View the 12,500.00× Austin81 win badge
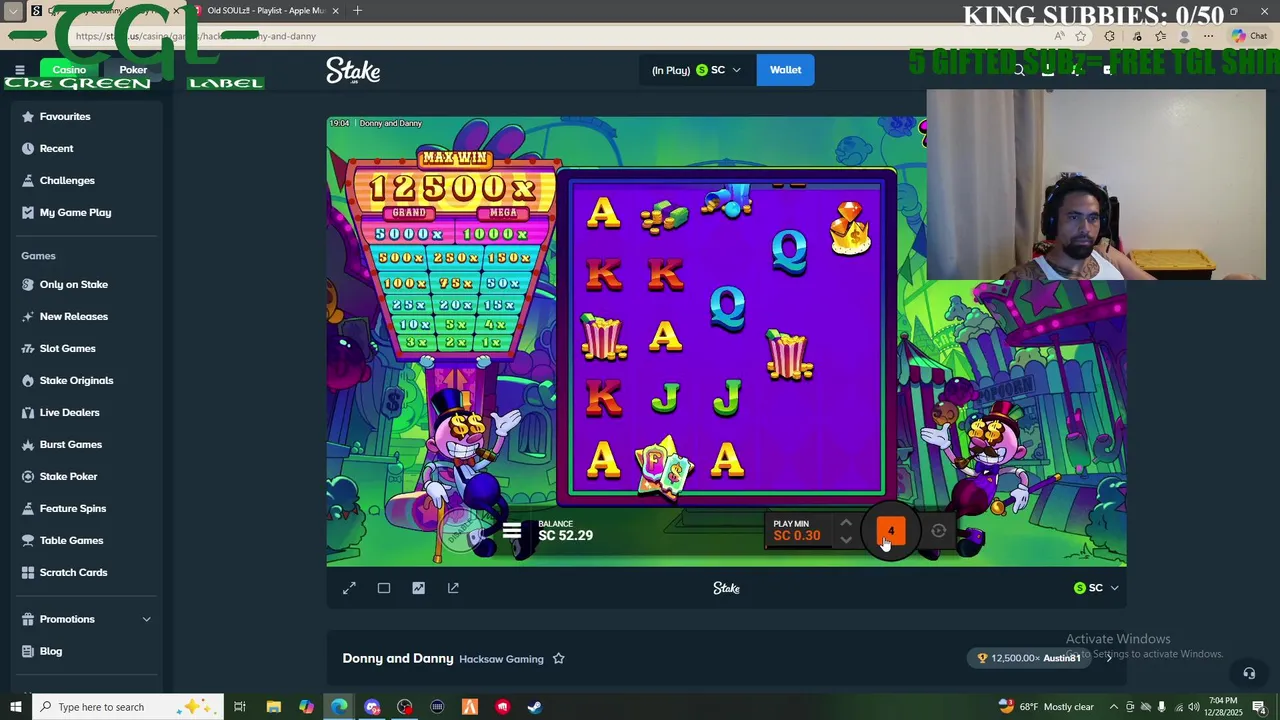This screenshot has width=1280, height=720. tap(1029, 658)
